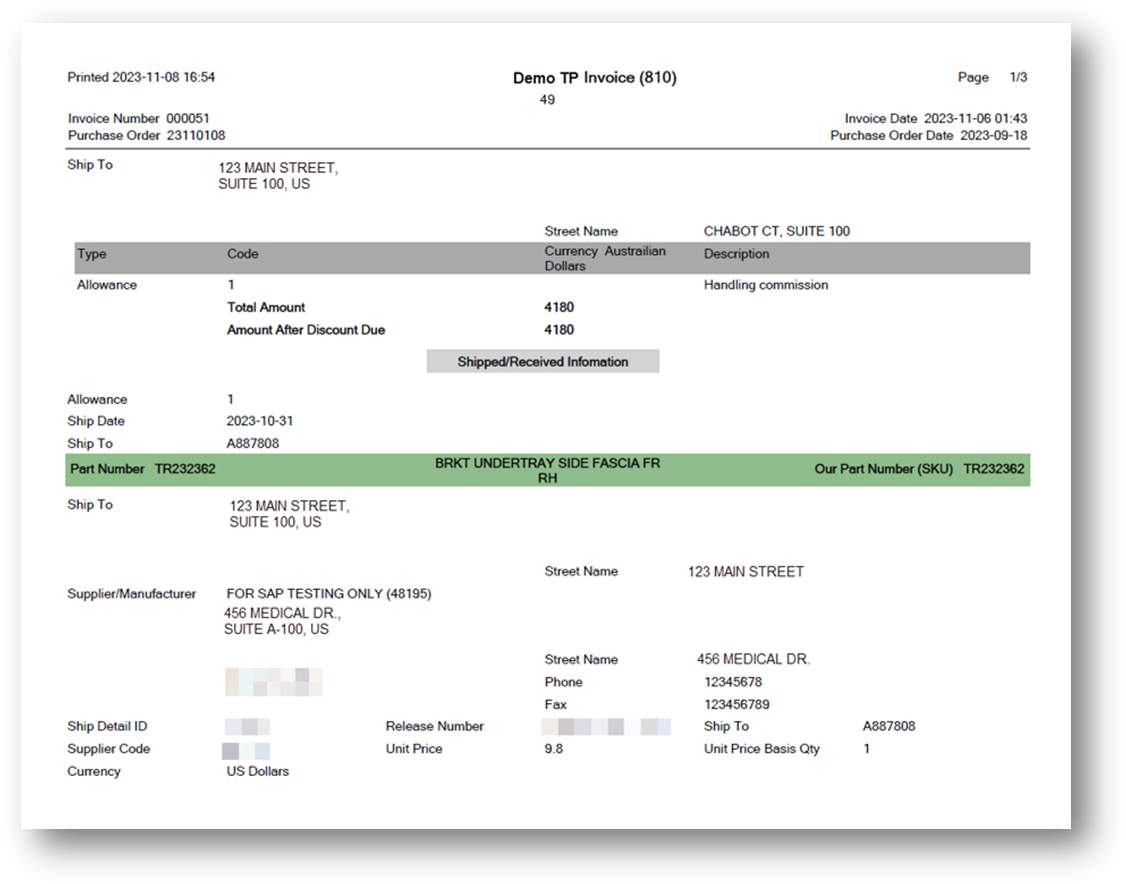The image size is (1126, 884).
Task: Click 'Part Number TR232362' in green bar
Action: click(x=143, y=469)
